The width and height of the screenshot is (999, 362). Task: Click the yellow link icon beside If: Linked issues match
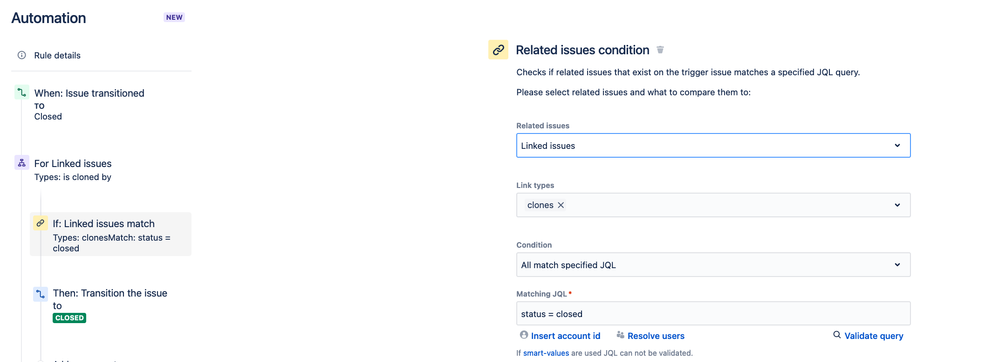pyautogui.click(x=40, y=223)
